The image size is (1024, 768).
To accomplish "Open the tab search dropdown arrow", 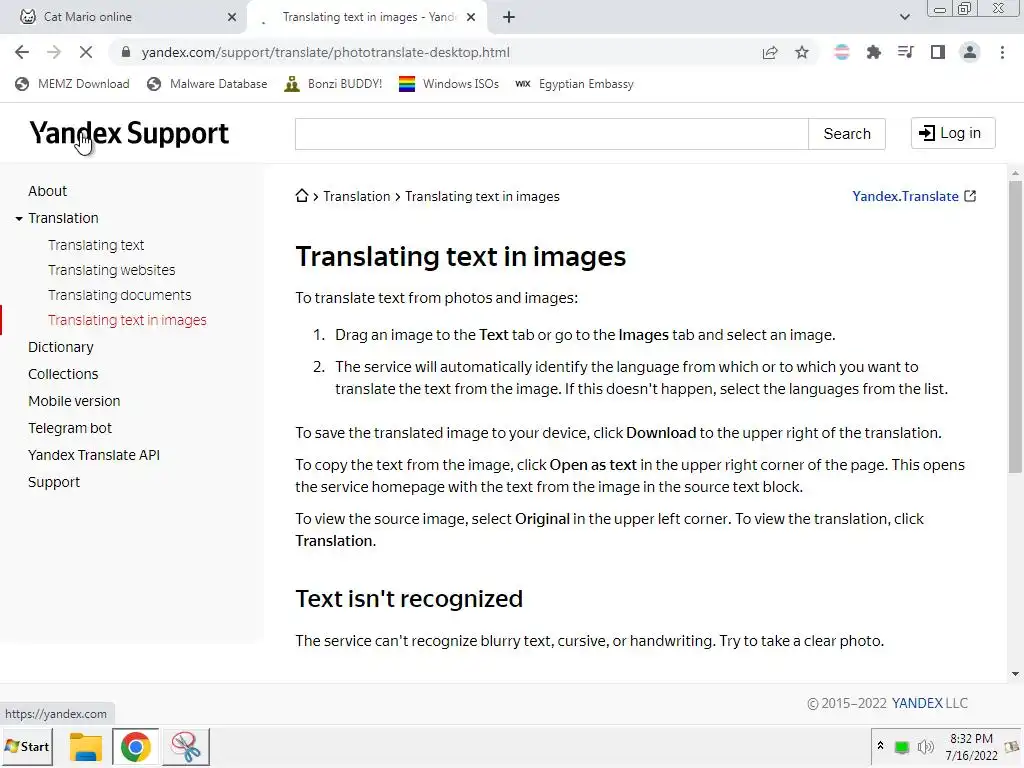I will pyautogui.click(x=904, y=17).
